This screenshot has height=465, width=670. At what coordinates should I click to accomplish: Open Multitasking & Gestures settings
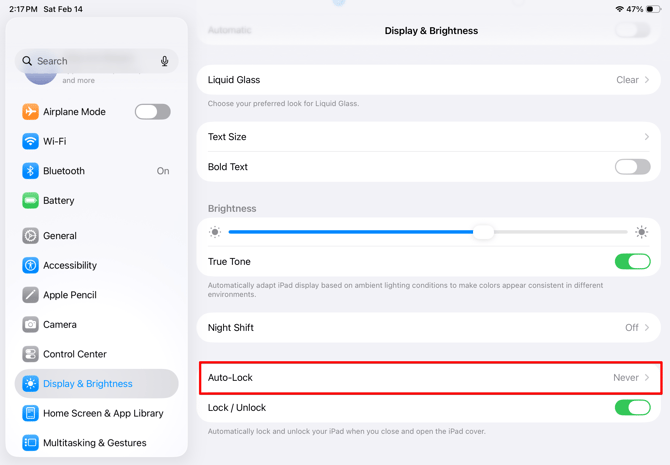(x=97, y=443)
